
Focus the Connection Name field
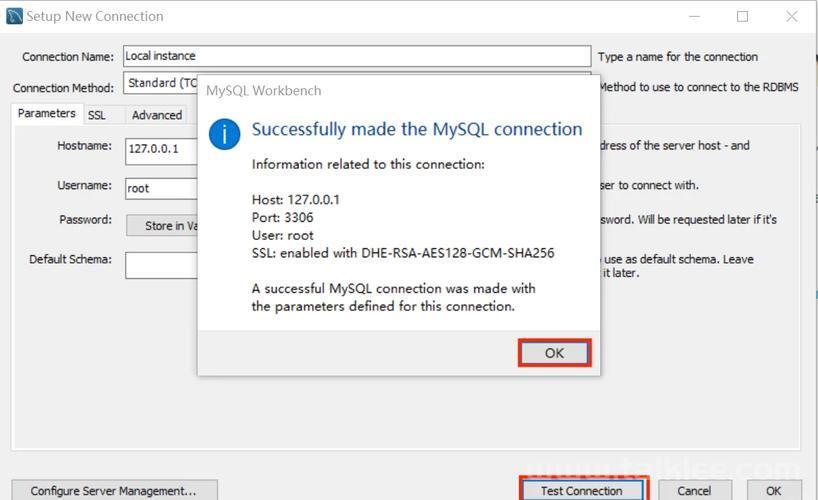[357, 56]
